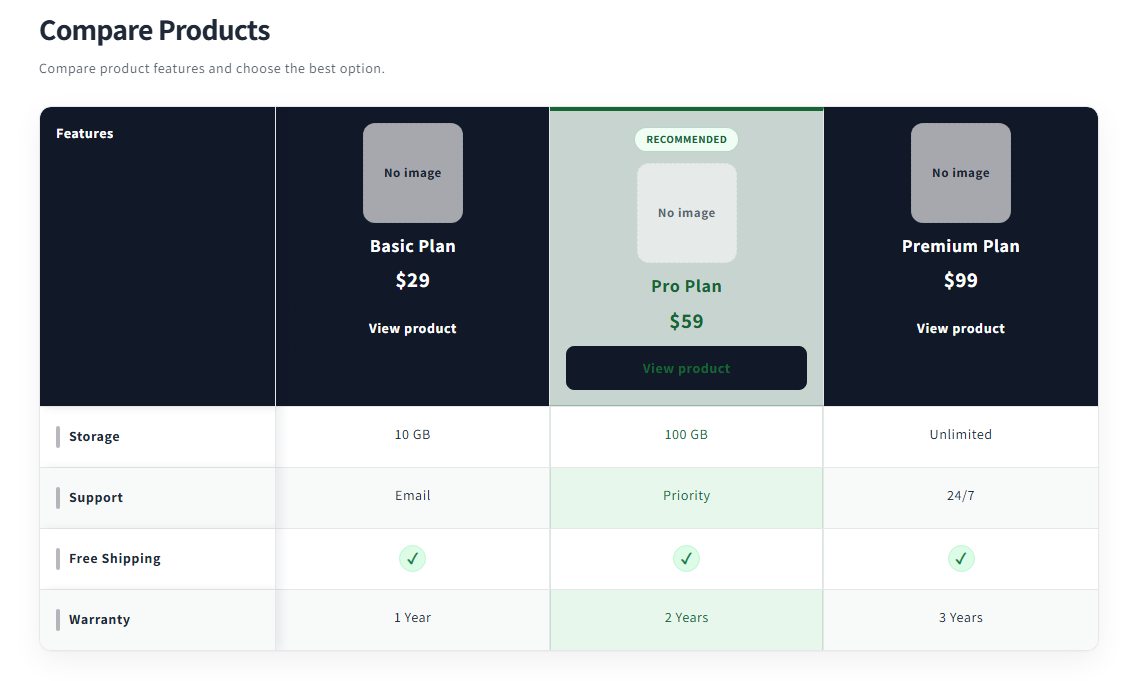Select the Free Shipping row label
This screenshot has height=681, width=1132.
pyautogui.click(x=115, y=558)
